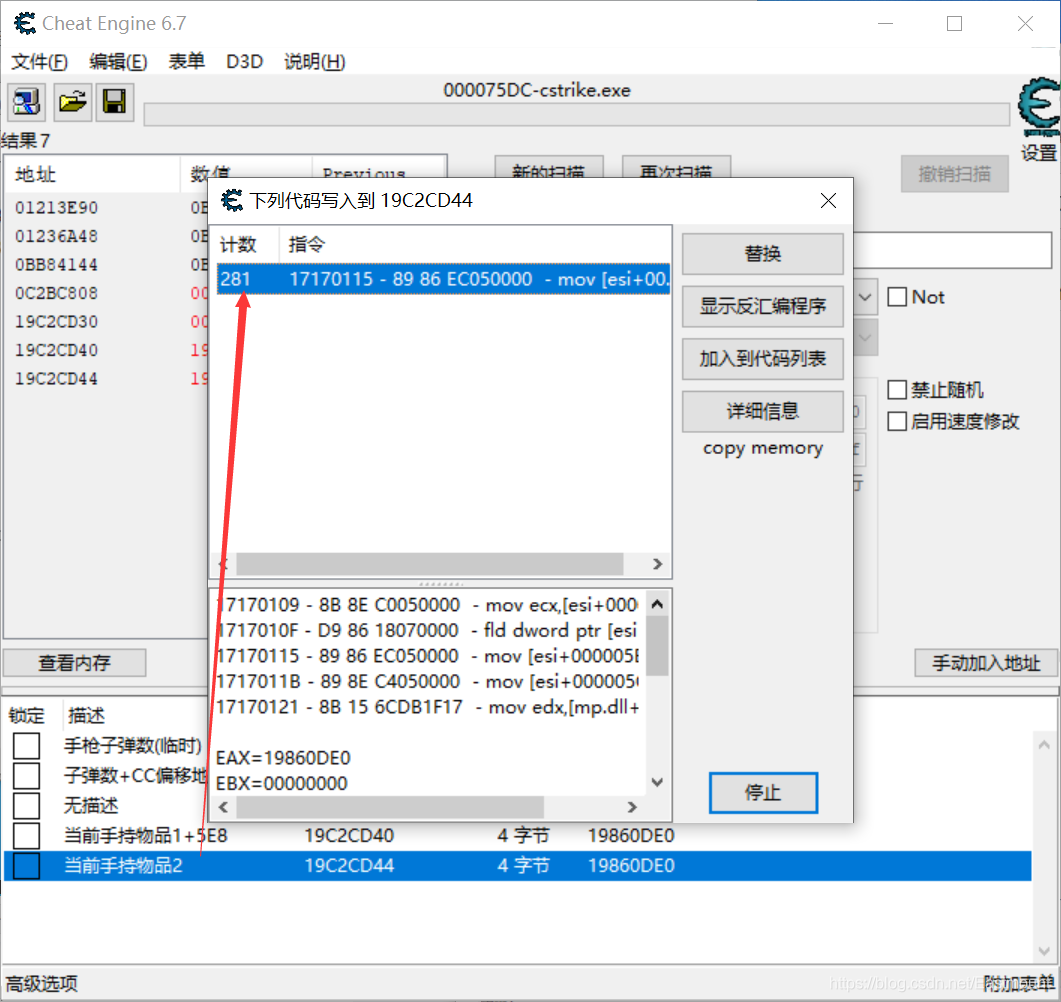
Task: Enable the 启用速度修改 checkbox
Action: click(897, 422)
